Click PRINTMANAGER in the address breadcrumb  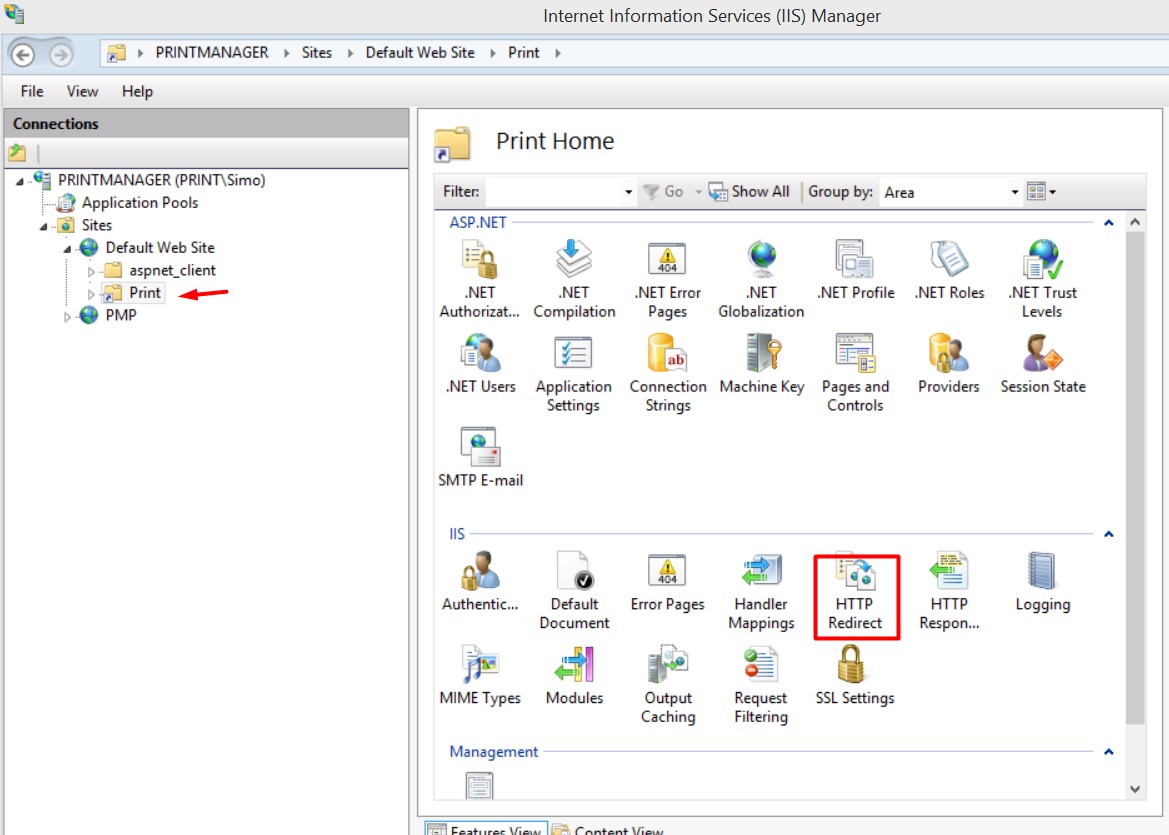coord(212,53)
